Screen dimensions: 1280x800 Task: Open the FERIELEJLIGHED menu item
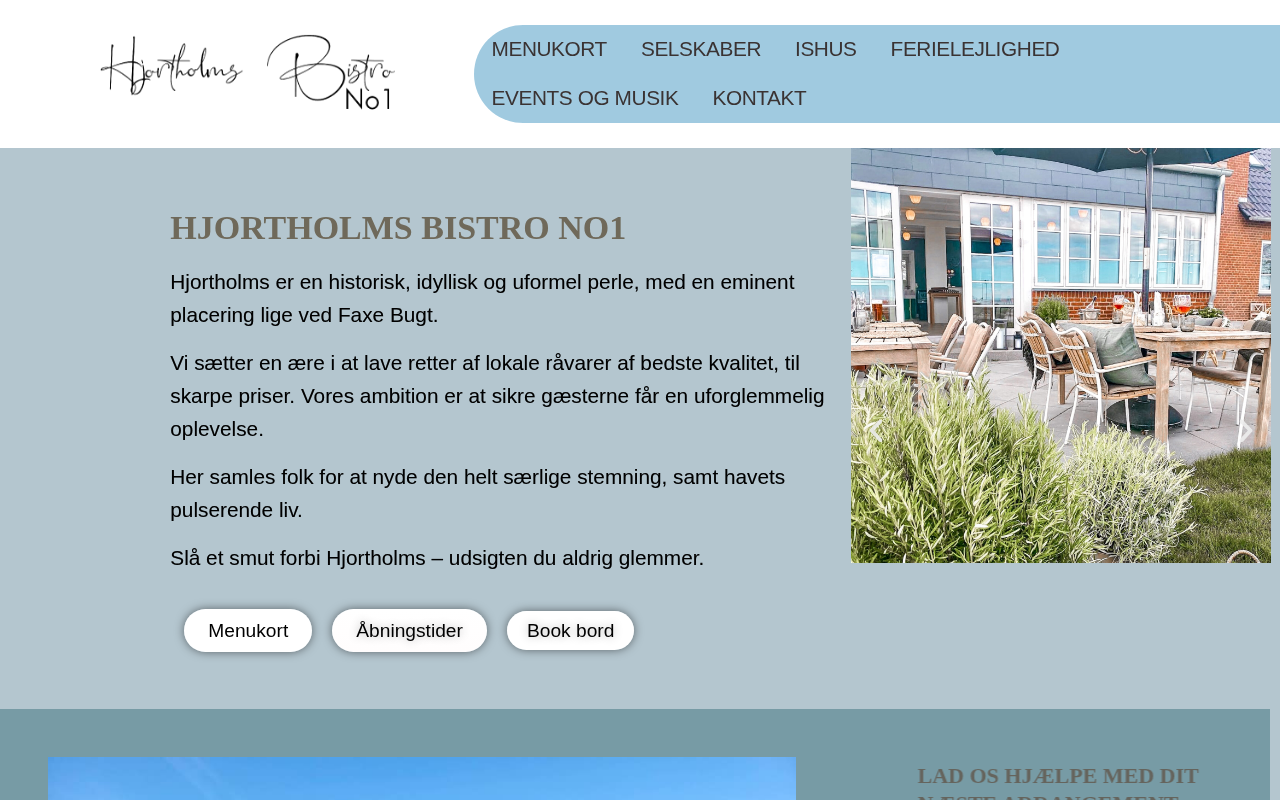coord(975,49)
